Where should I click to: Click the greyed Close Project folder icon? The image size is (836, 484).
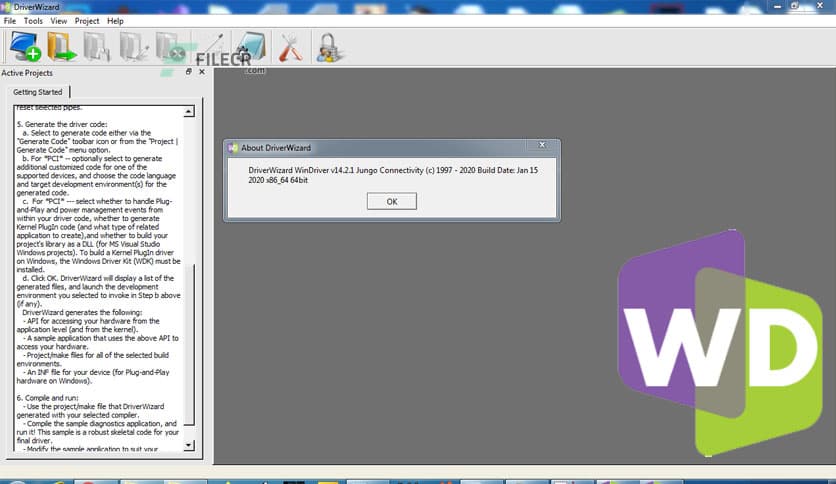171,47
